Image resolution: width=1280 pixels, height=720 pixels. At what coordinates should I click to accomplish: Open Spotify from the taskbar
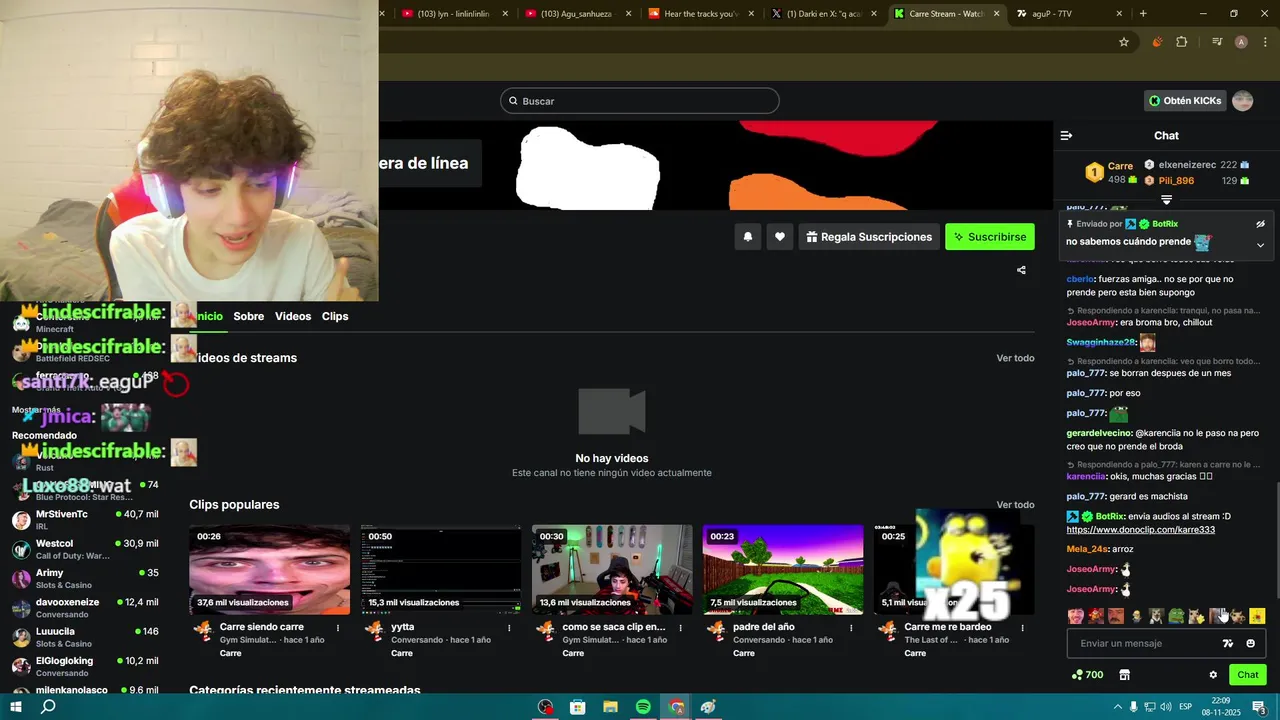click(x=643, y=707)
